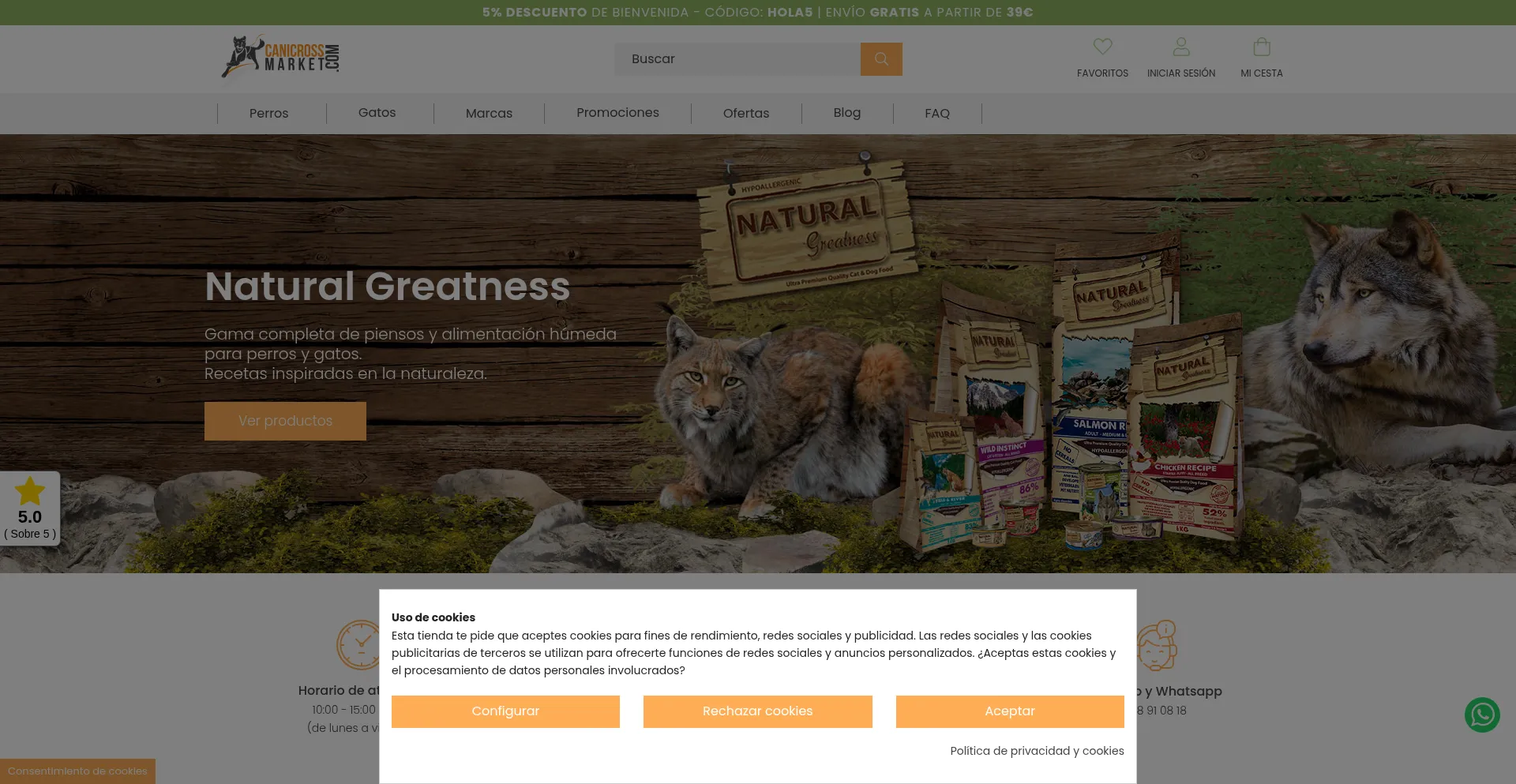The image size is (1516, 784).
Task: Click the Ver productos button
Action: click(x=285, y=421)
